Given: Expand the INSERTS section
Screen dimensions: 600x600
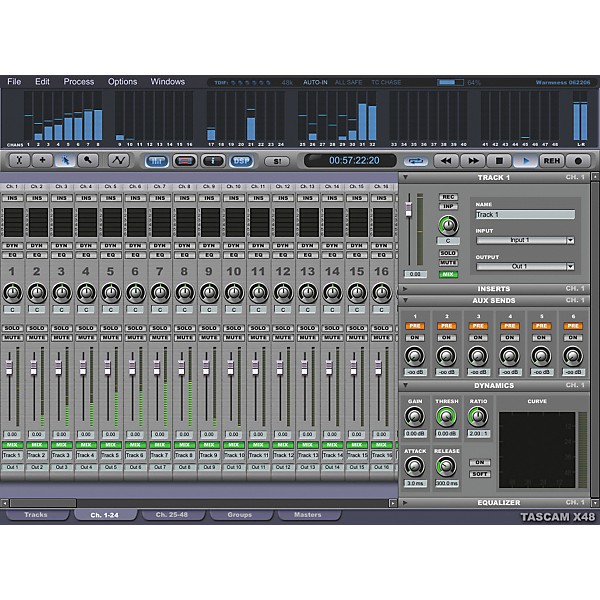Looking at the screenshot, I should pos(405,289).
